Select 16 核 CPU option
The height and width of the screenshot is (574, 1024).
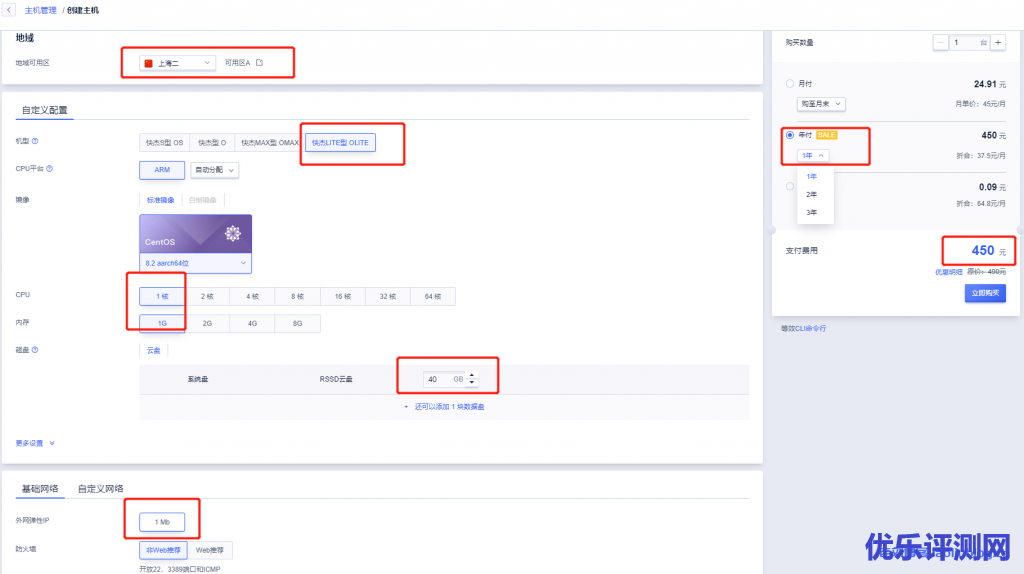pos(343,296)
